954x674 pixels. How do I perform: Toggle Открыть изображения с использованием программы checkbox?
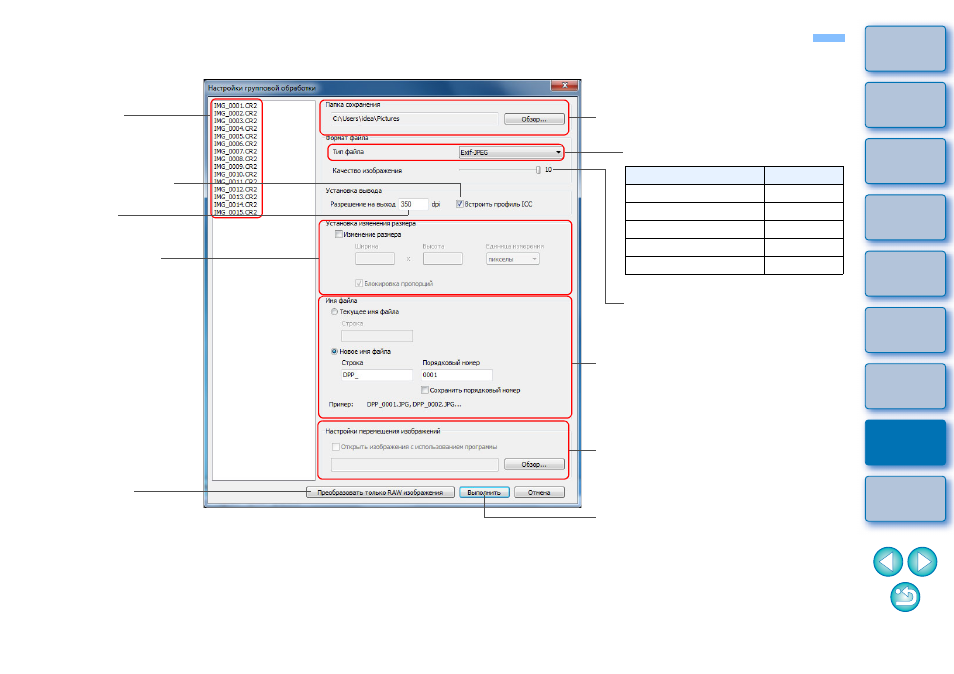(336, 447)
